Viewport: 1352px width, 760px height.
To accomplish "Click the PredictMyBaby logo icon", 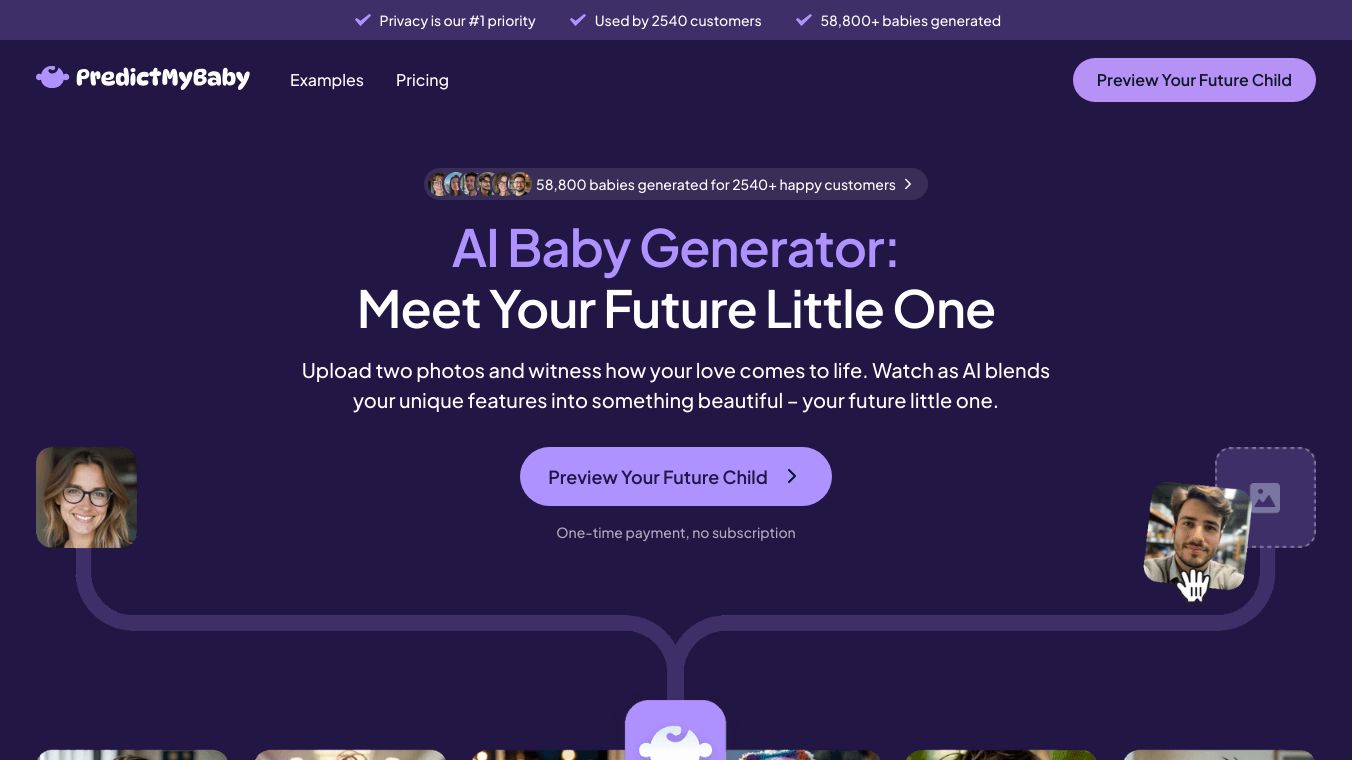I will tap(52, 77).
